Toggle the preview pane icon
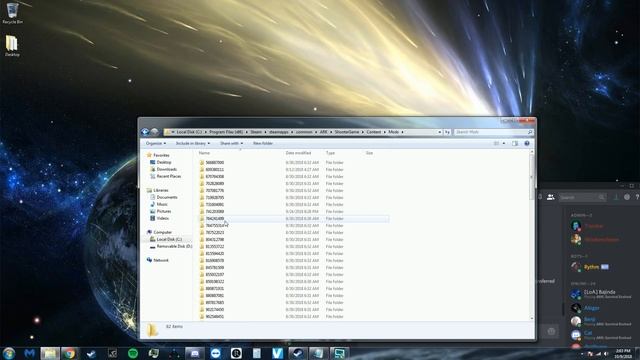This screenshot has width=640, height=360. pyautogui.click(x=515, y=143)
